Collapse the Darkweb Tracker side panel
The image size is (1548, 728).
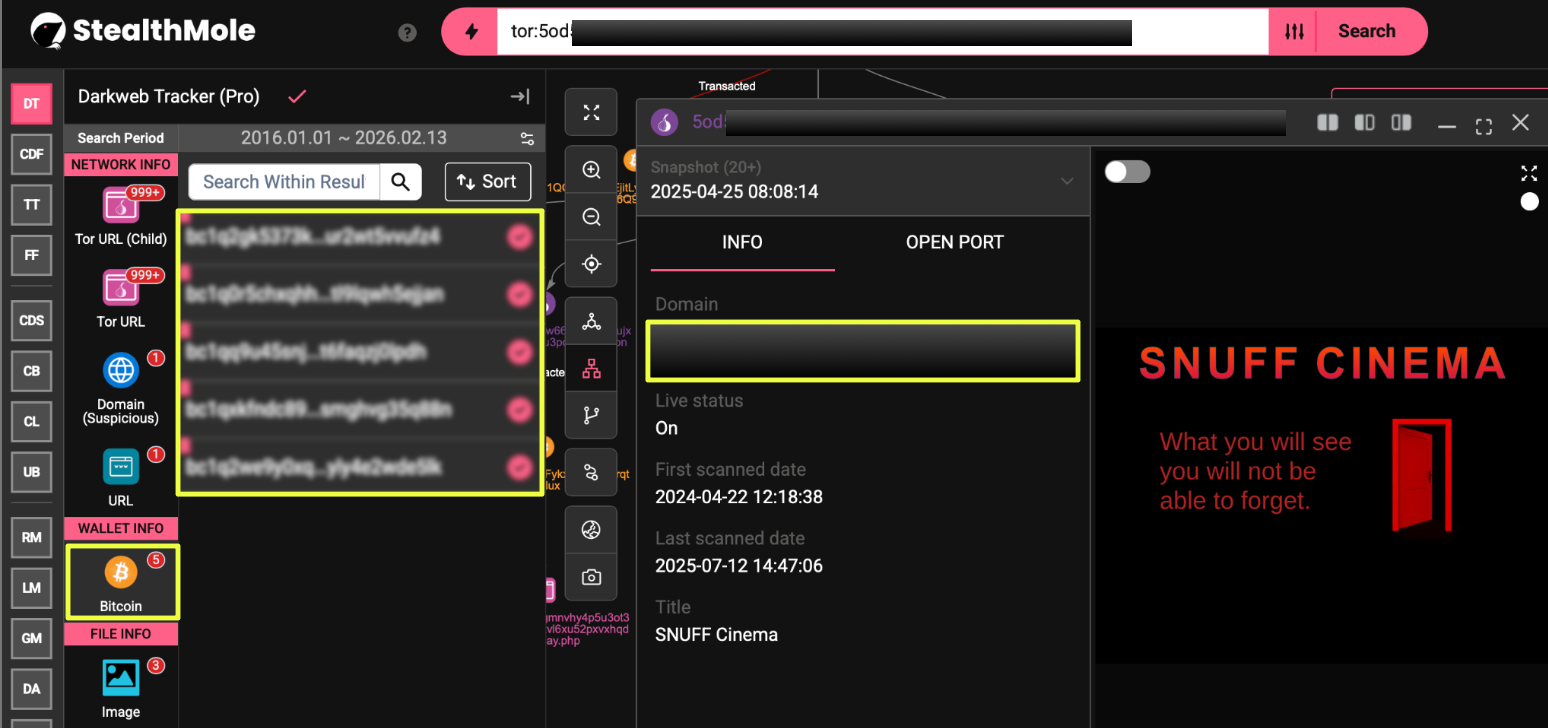click(x=520, y=97)
